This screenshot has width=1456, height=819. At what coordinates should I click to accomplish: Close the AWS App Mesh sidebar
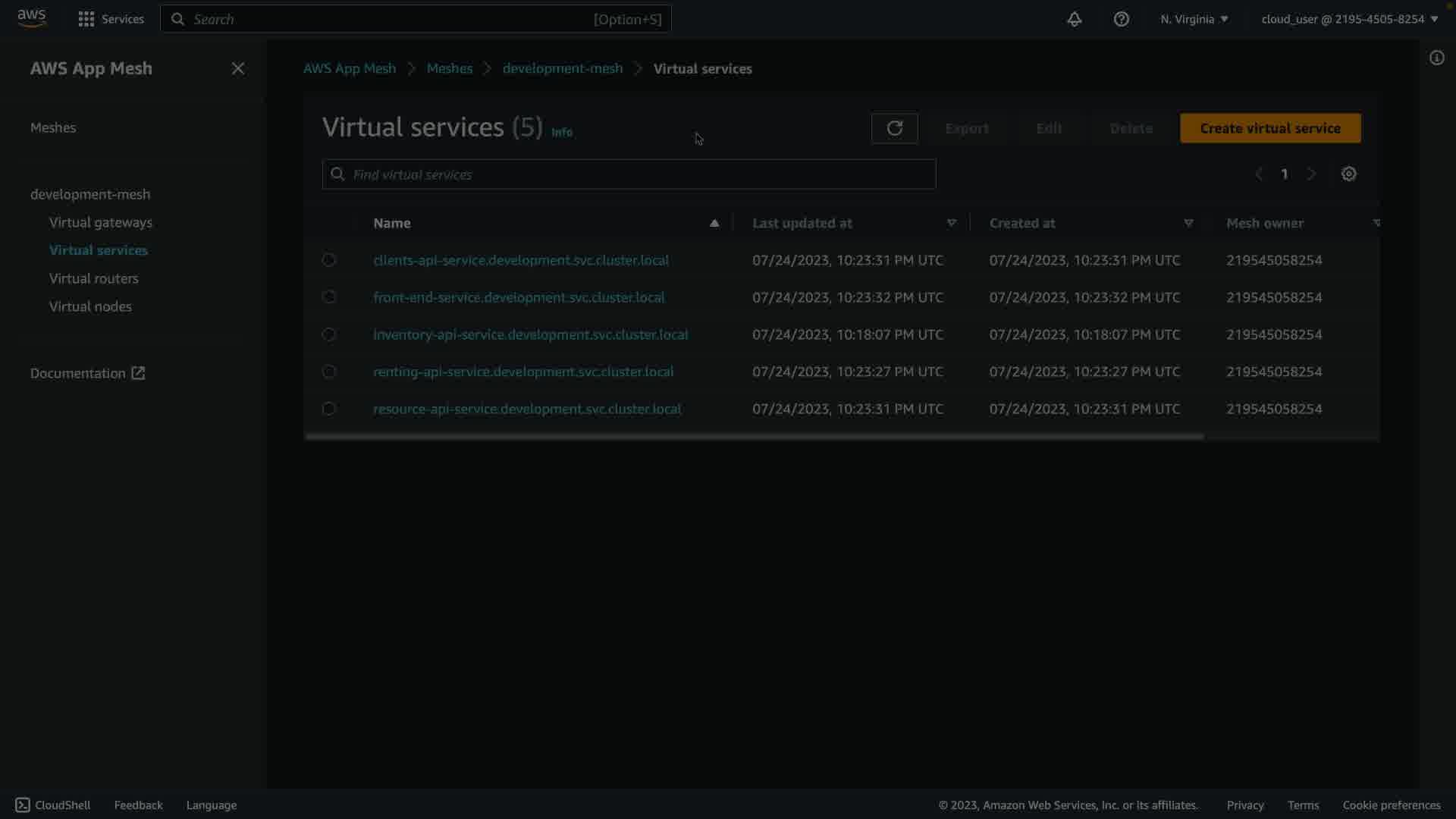tap(238, 69)
